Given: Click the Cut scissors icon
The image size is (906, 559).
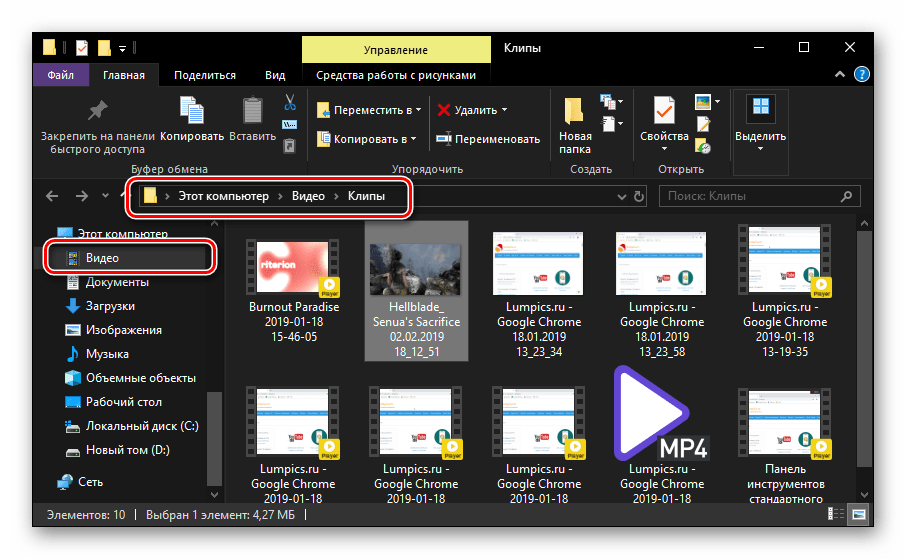Looking at the screenshot, I should [290, 101].
